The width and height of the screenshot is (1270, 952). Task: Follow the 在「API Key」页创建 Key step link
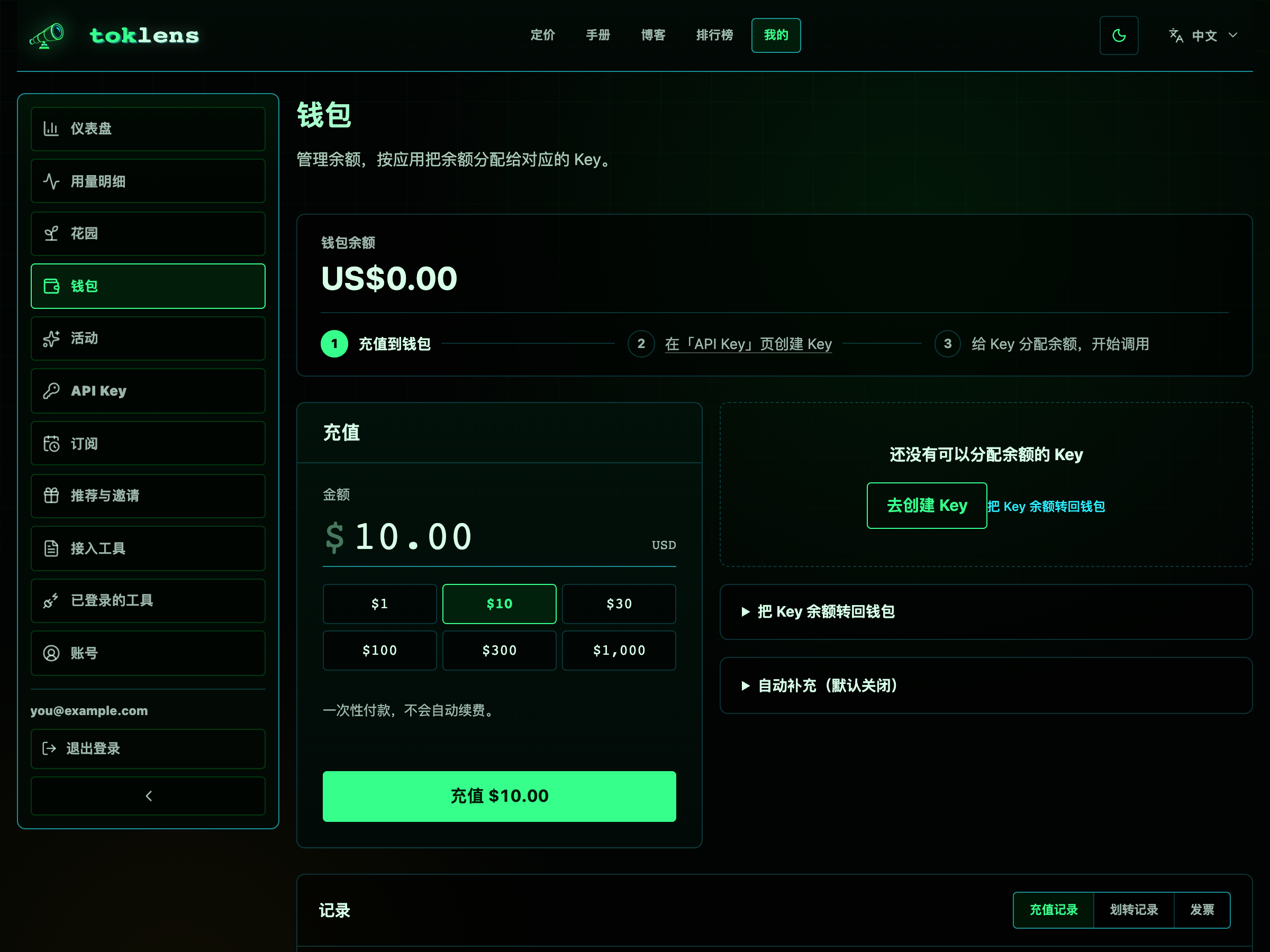click(x=748, y=344)
